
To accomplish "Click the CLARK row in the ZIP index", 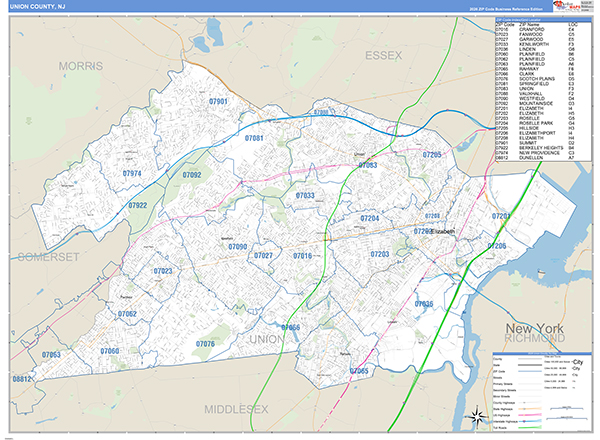I will click(x=536, y=74).
